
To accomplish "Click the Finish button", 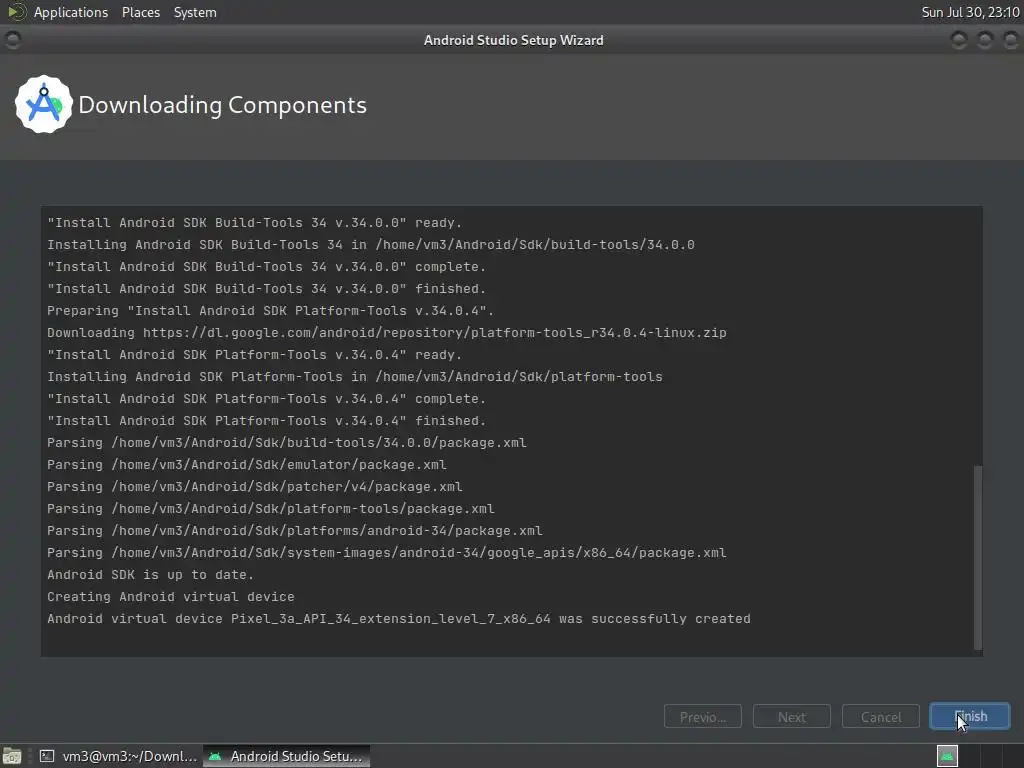I will (x=969, y=716).
